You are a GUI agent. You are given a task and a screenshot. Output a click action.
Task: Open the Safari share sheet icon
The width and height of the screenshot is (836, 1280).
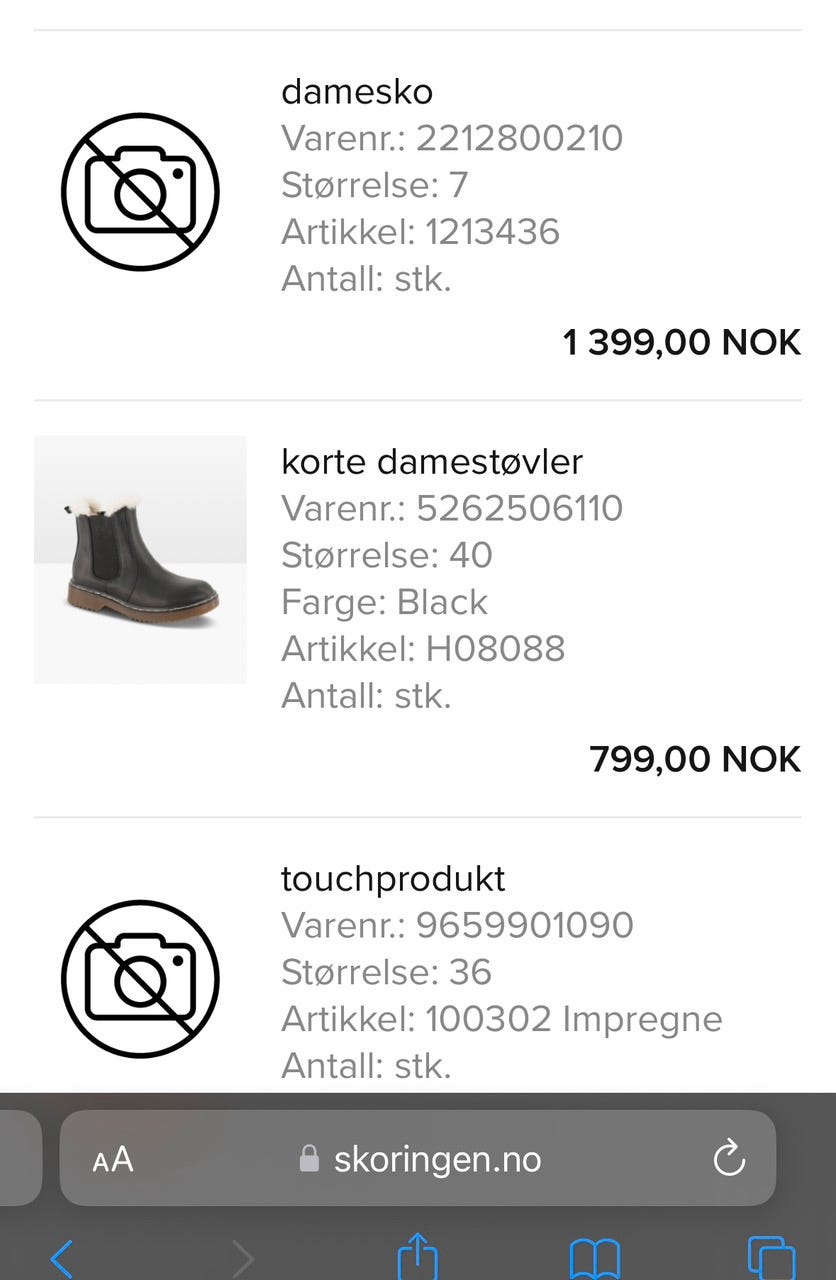coord(418,1256)
